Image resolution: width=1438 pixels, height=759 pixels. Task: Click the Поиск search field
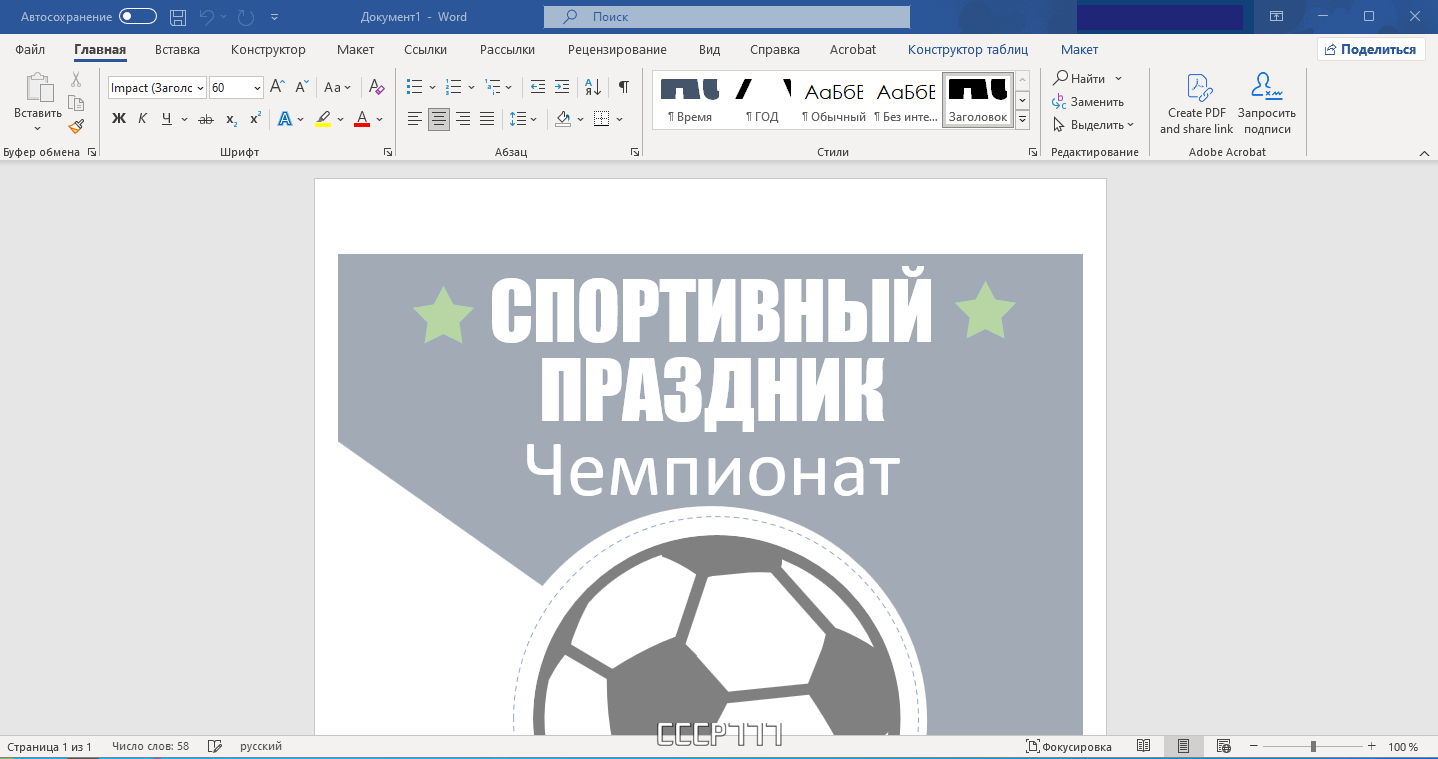[x=727, y=17]
